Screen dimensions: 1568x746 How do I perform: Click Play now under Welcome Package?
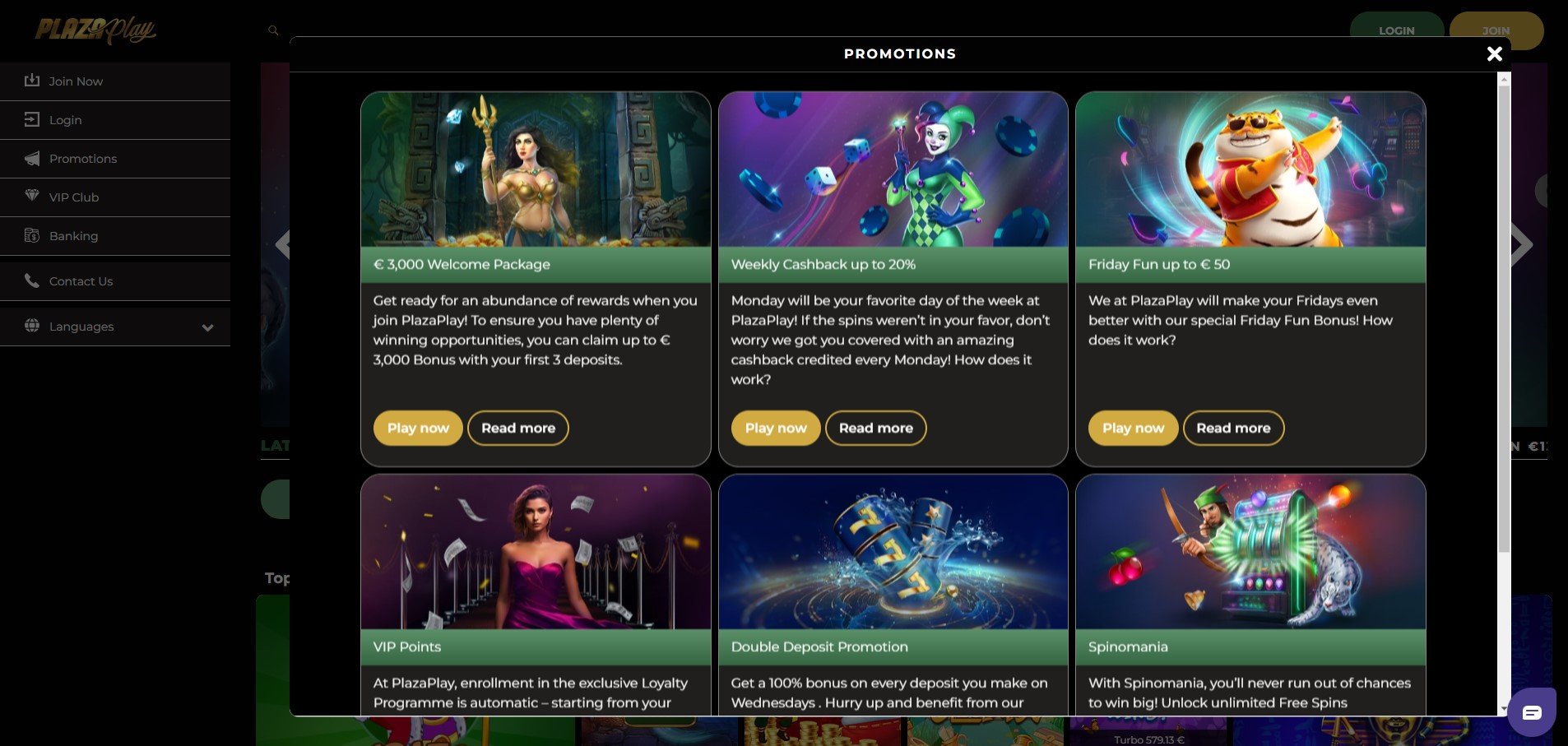(418, 428)
